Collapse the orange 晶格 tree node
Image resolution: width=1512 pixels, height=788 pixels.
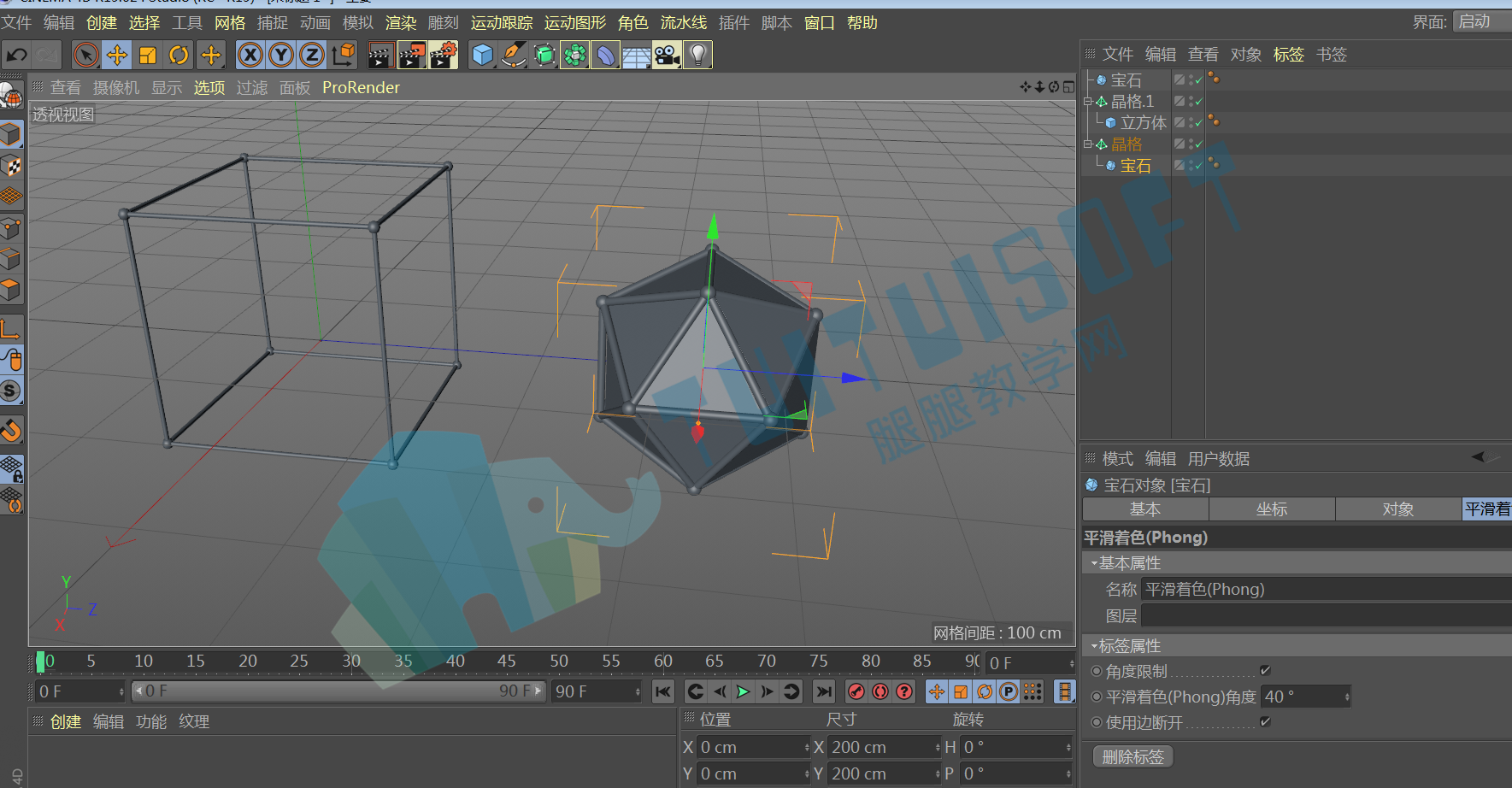coord(1088,144)
